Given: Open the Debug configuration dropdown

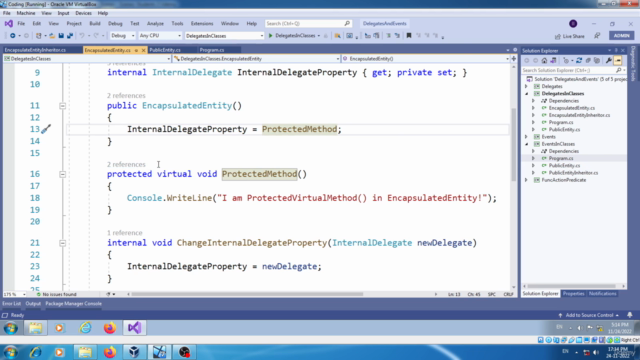Looking at the screenshot, I should point(122,36).
